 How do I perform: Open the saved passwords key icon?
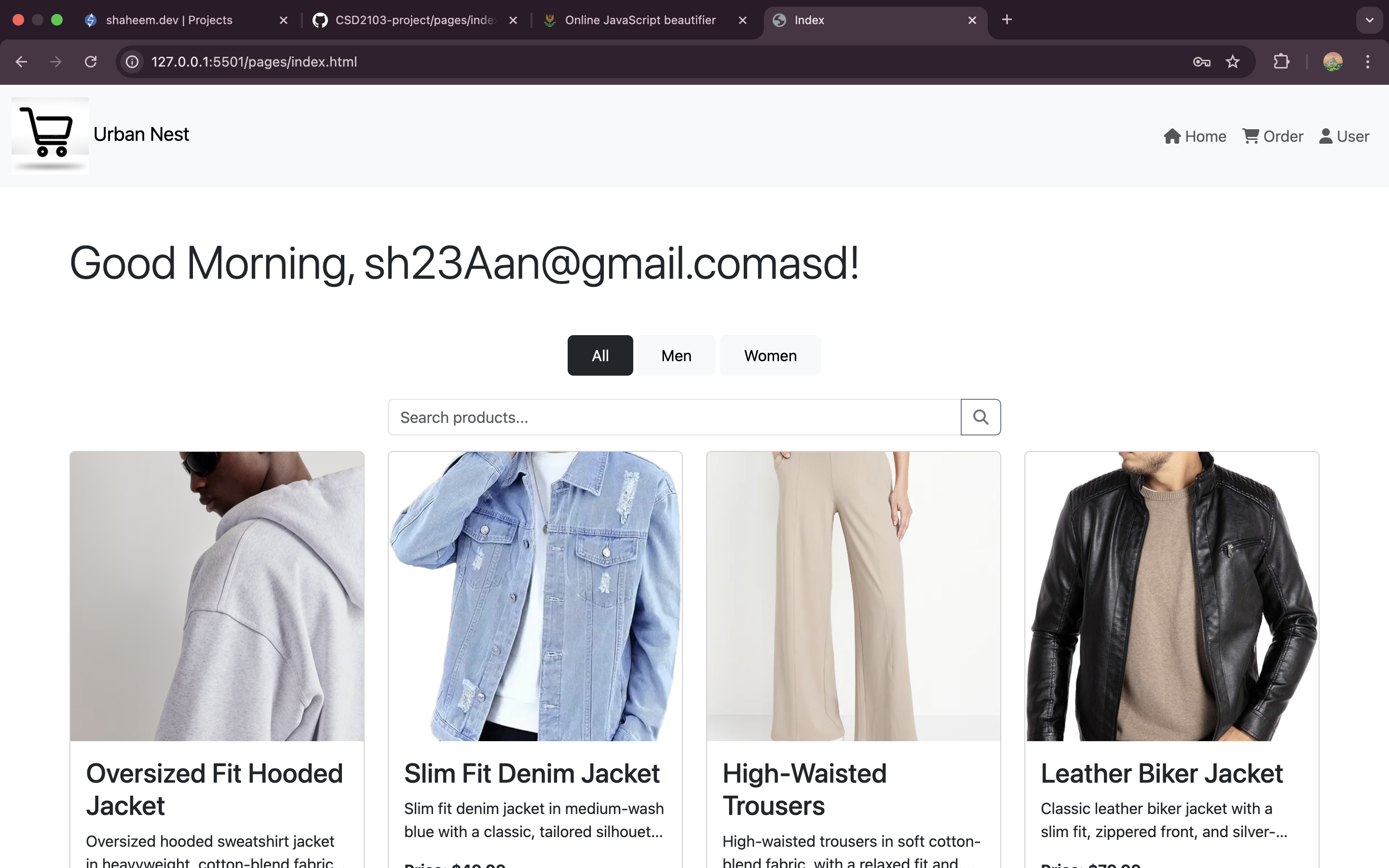1201,61
